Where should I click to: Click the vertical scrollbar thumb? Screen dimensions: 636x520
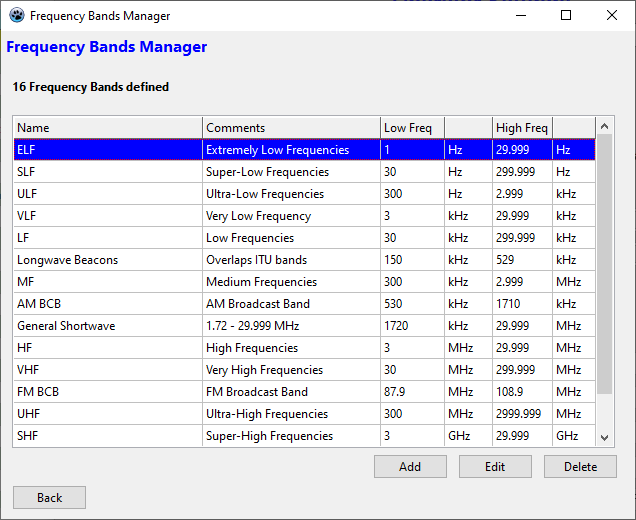tap(604, 265)
